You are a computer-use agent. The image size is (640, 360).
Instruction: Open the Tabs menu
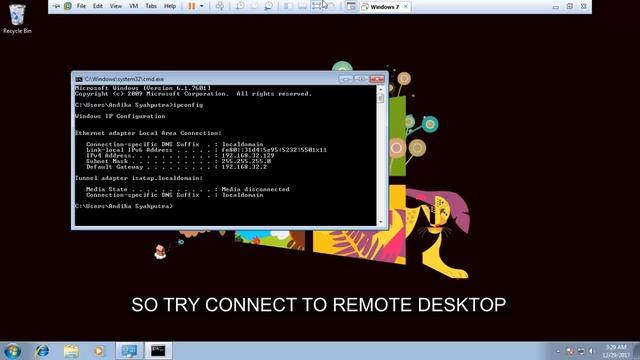click(151, 6)
